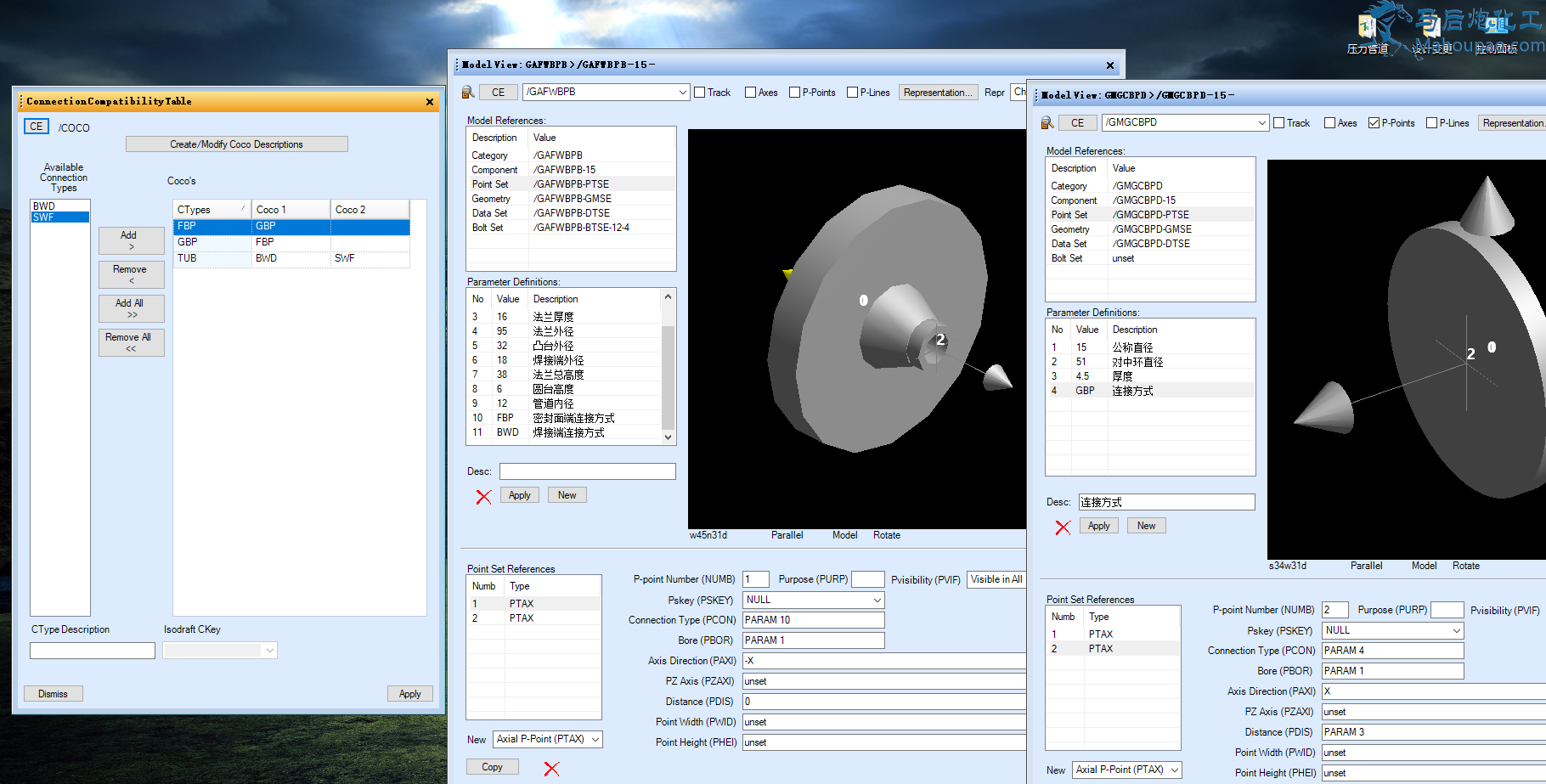Open Pvisibility 'Visible in All' dropdown
The image size is (1546, 784).
click(996, 579)
